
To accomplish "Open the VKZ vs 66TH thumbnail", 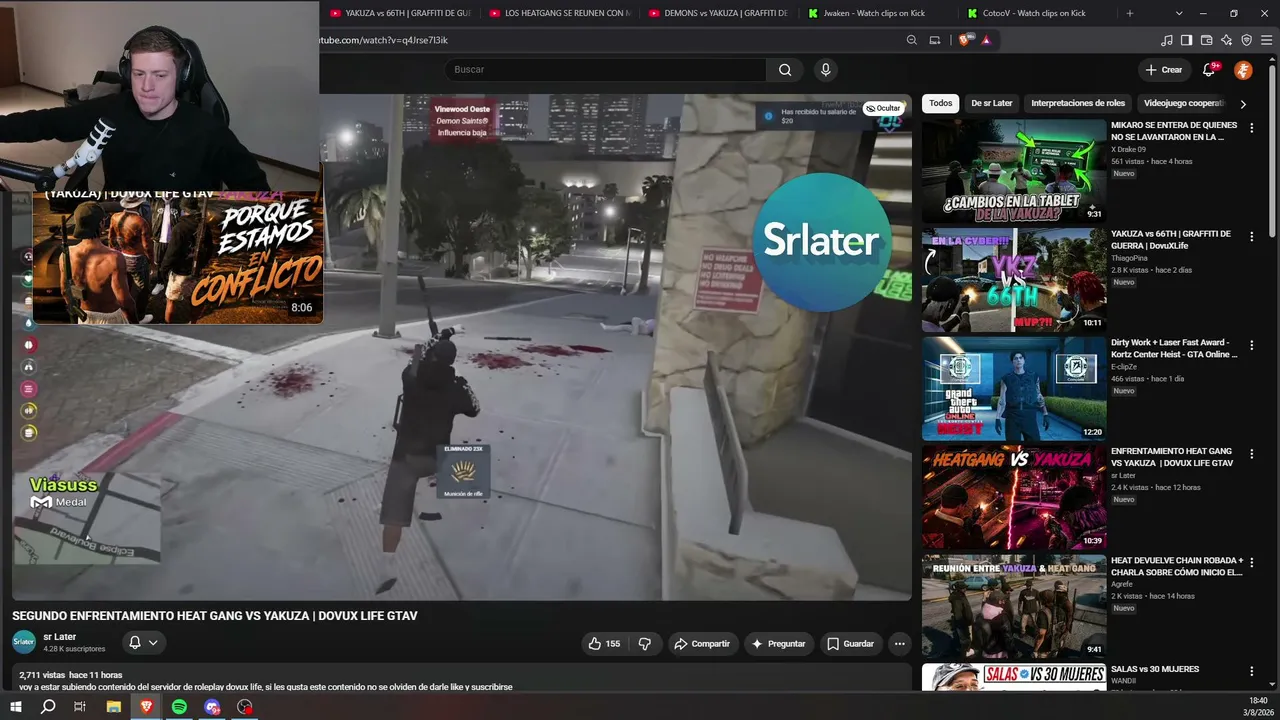I will 1014,280.
